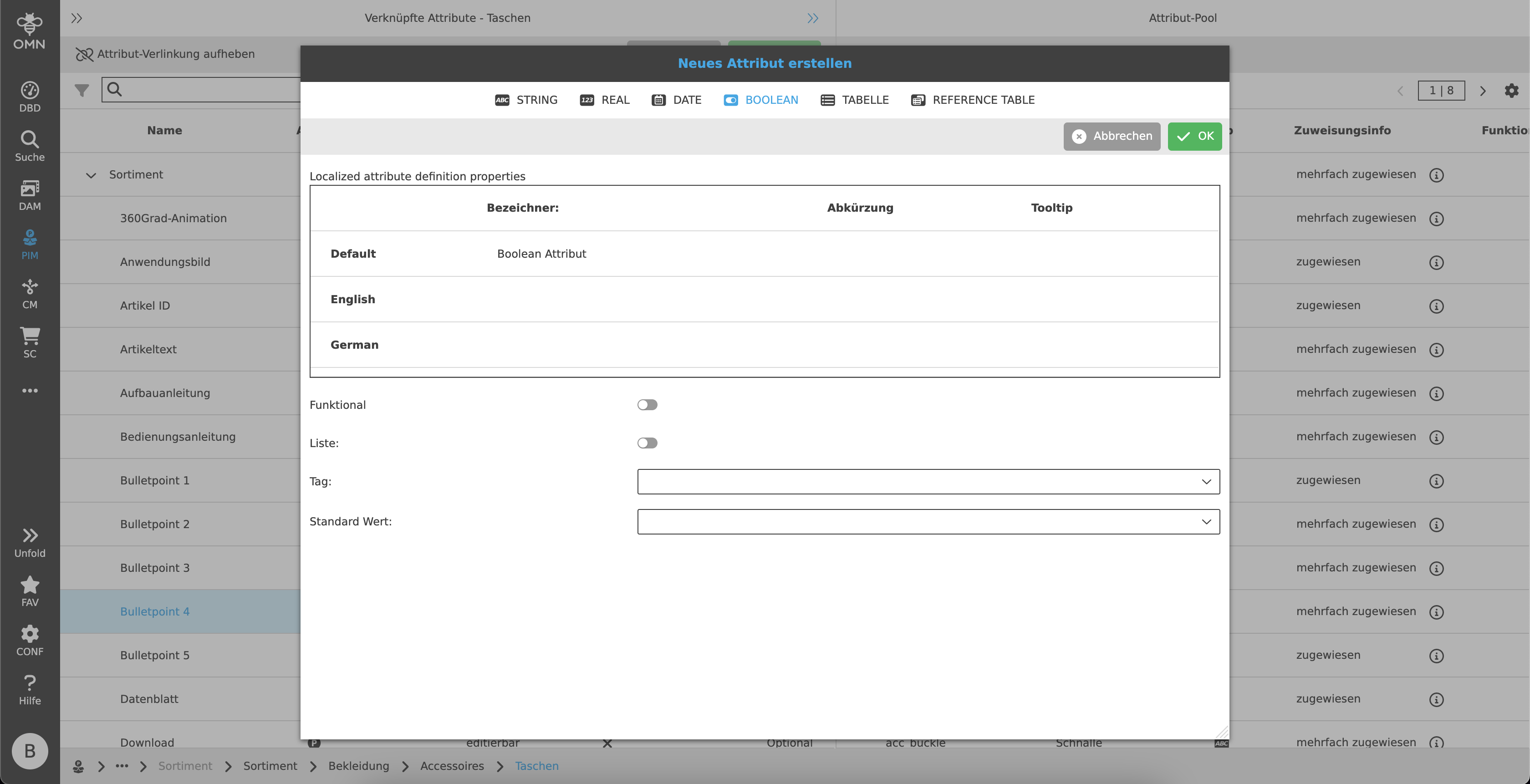This screenshot has width=1530, height=784.
Task: Expand the Unfold sidebar arrows
Action: [30, 542]
